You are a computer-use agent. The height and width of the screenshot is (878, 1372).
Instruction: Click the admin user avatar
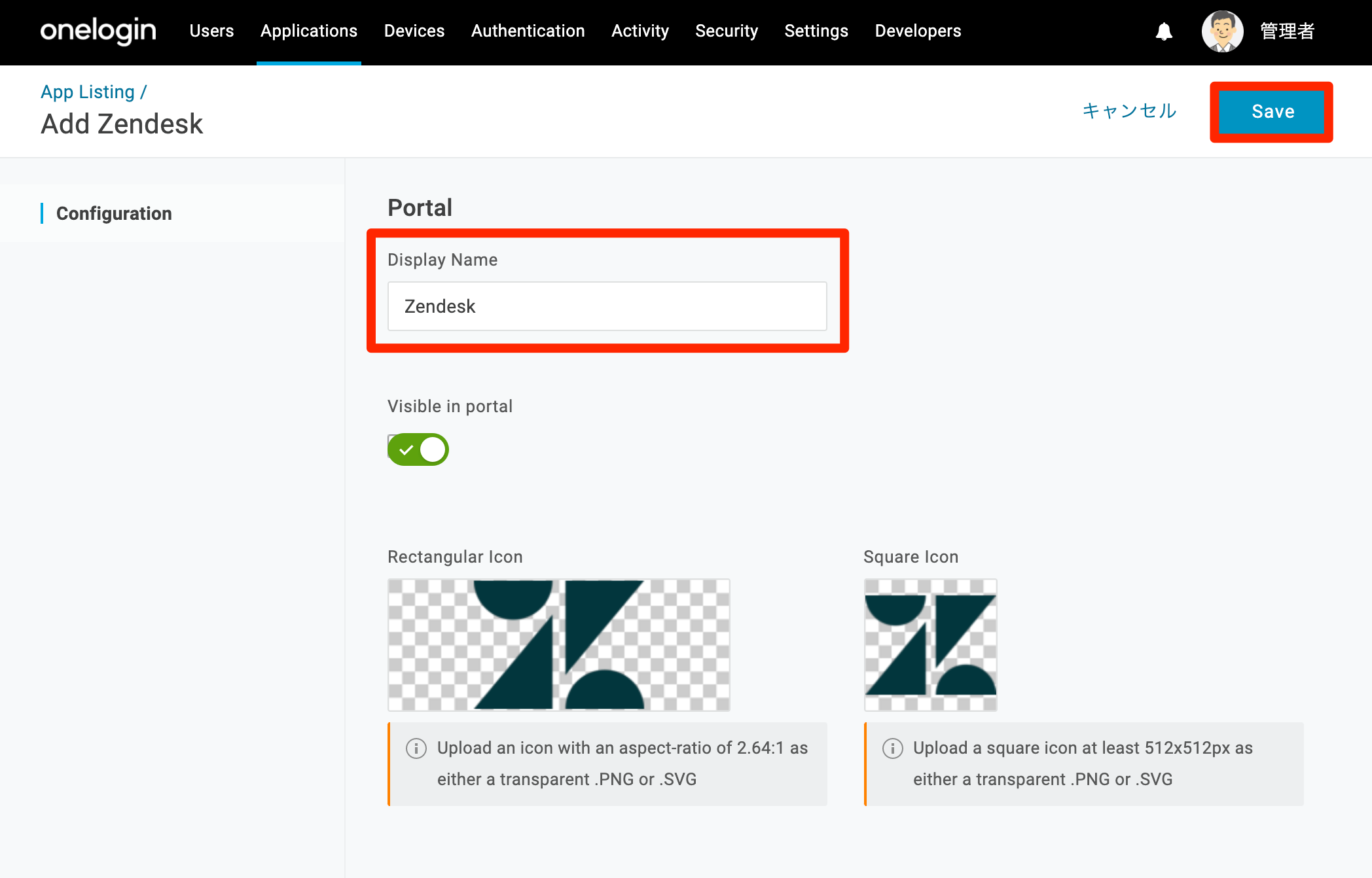tap(1222, 31)
